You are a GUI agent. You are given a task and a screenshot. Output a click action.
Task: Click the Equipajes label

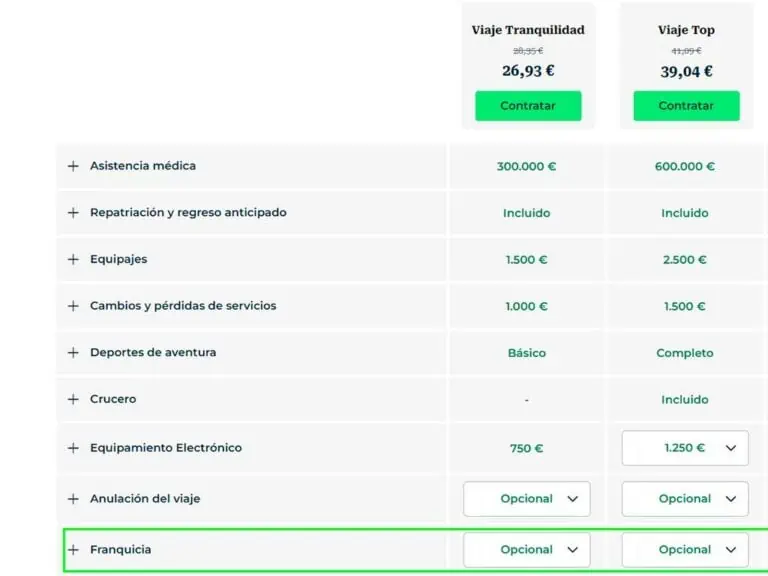click(x=119, y=259)
